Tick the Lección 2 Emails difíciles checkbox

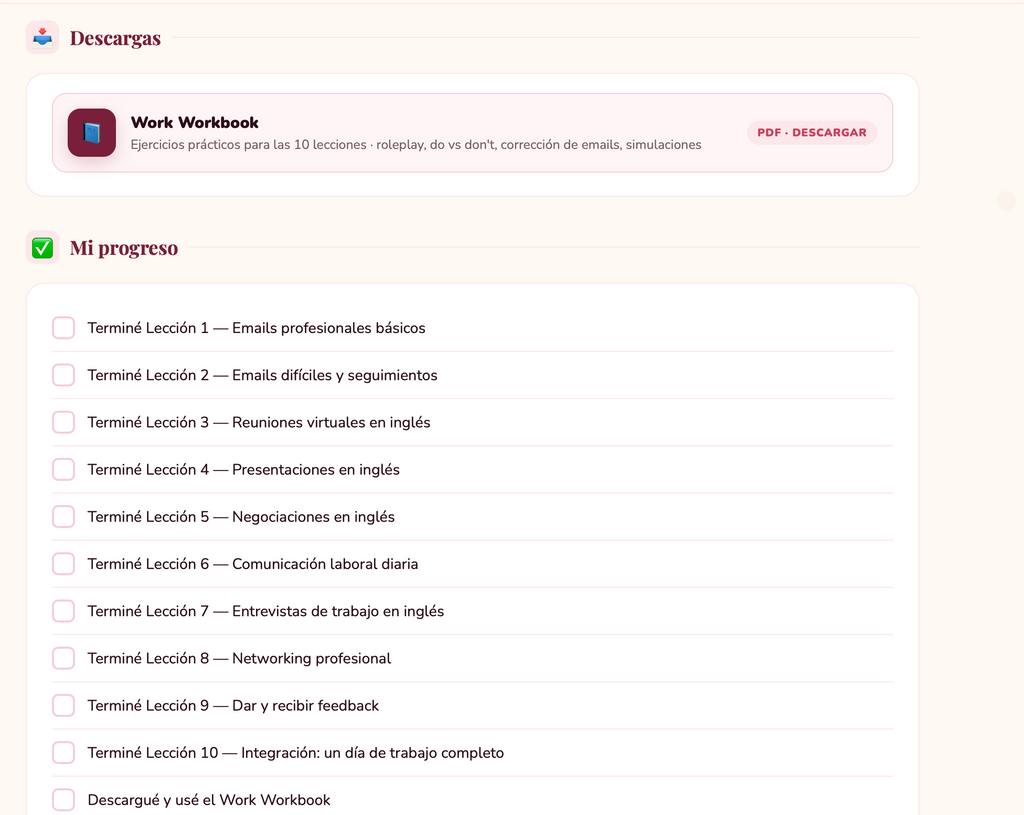tap(64, 375)
